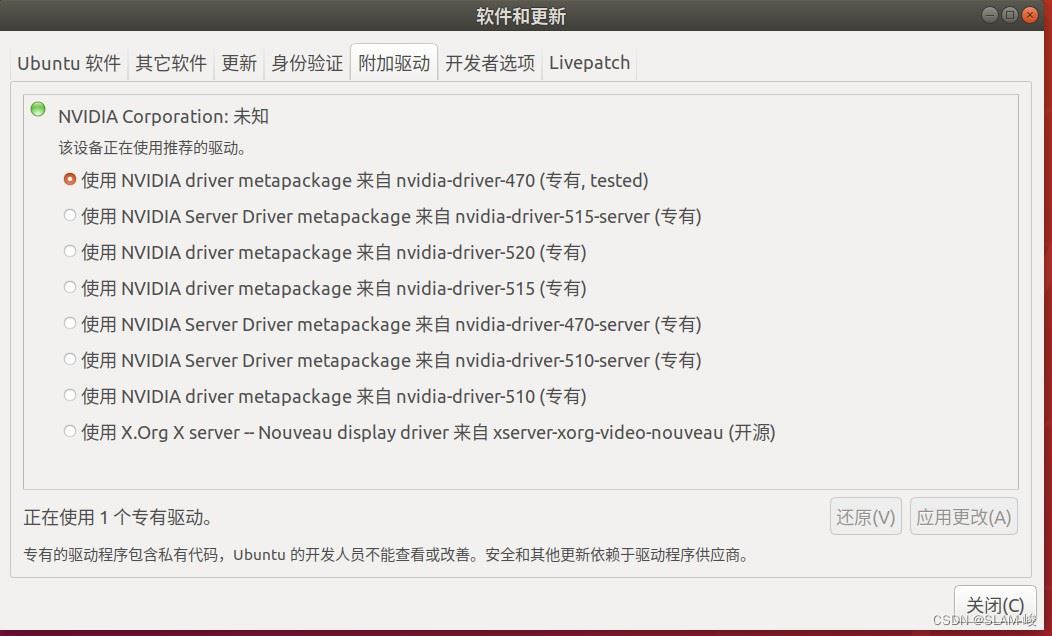Select the nvidia-driver-520 radio option

(70, 252)
